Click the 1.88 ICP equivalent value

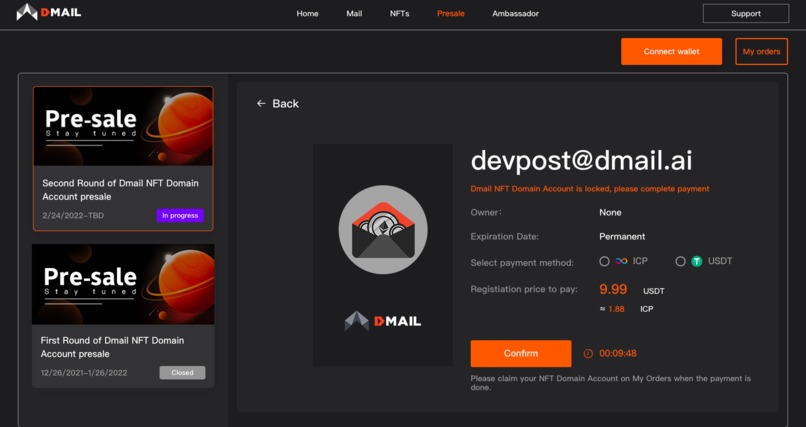point(616,309)
